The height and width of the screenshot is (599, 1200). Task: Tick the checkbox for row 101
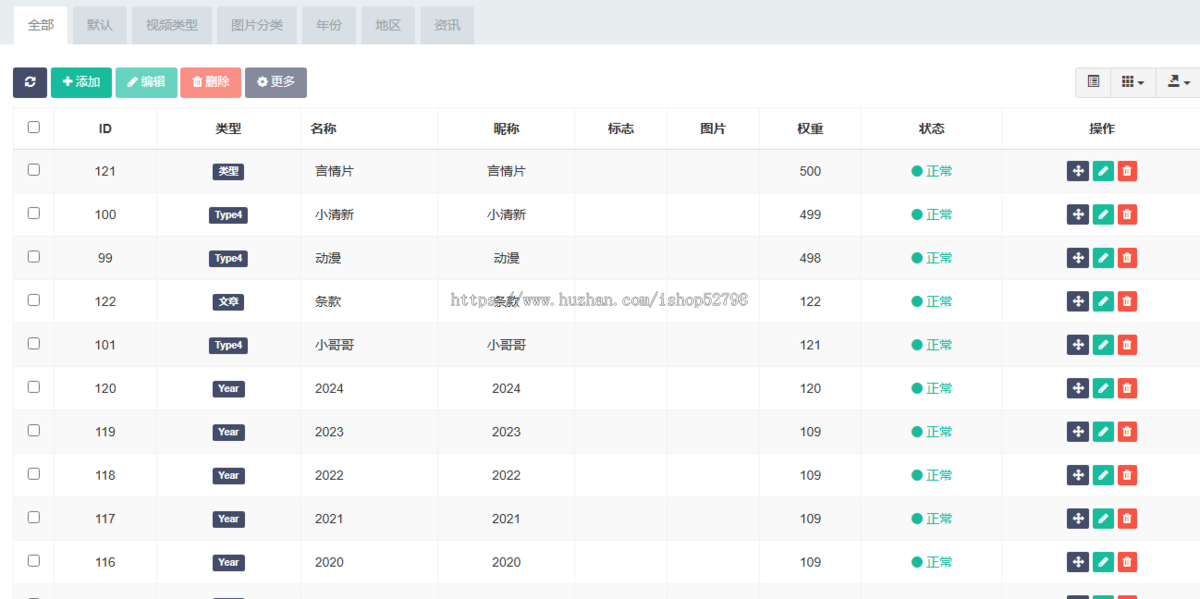34,344
